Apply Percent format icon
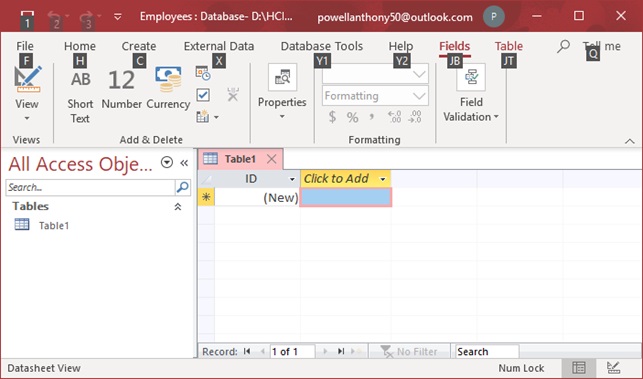The image size is (643, 379). coord(352,117)
